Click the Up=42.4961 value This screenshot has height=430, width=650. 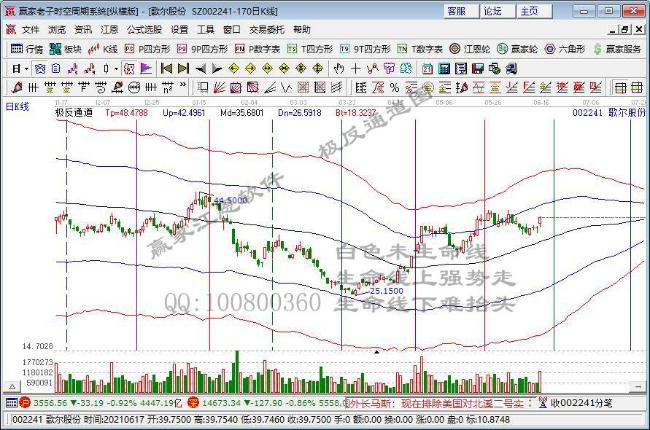click(184, 112)
